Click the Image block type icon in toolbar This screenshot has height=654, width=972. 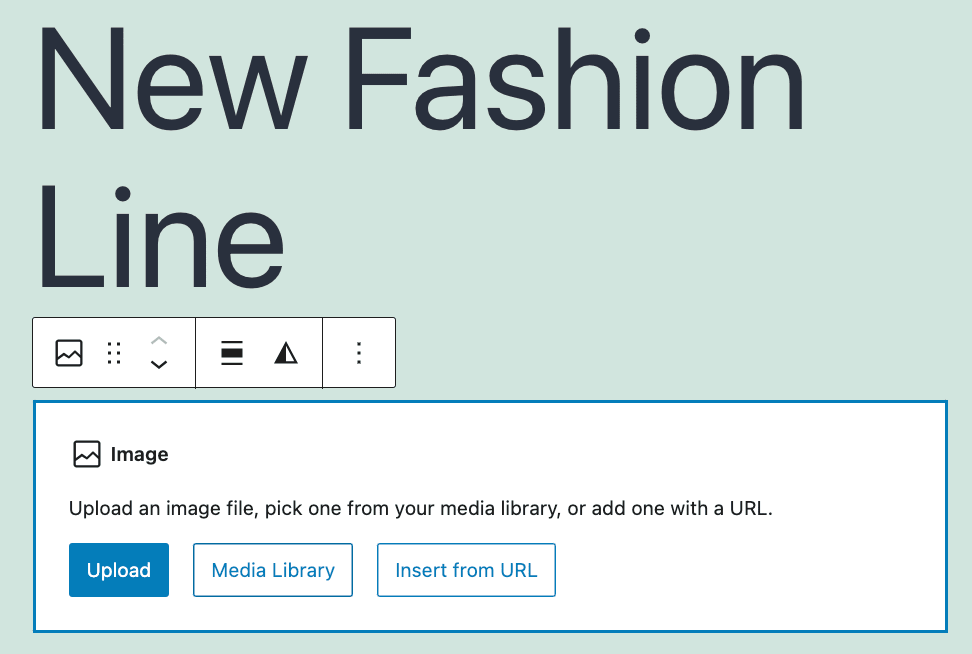pos(69,353)
